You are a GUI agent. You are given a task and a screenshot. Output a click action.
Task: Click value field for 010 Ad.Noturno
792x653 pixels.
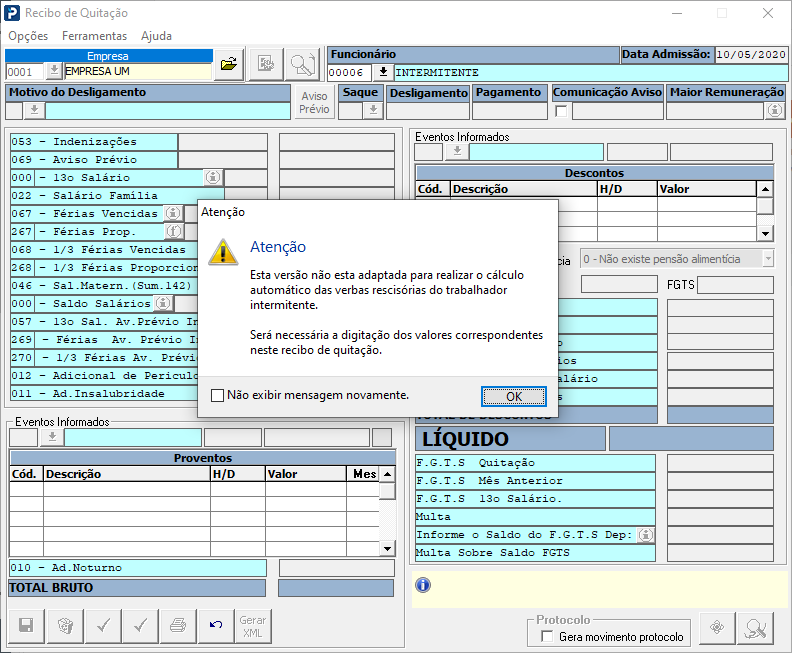pyautogui.click(x=336, y=568)
